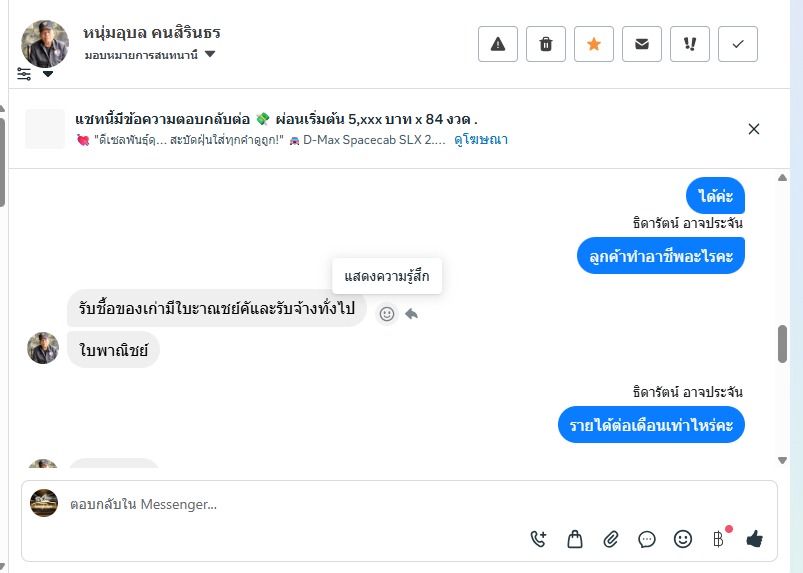Viewport: 803px width, 573px height.
Task: Toggle the orange star follow-up marker
Action: tap(594, 44)
